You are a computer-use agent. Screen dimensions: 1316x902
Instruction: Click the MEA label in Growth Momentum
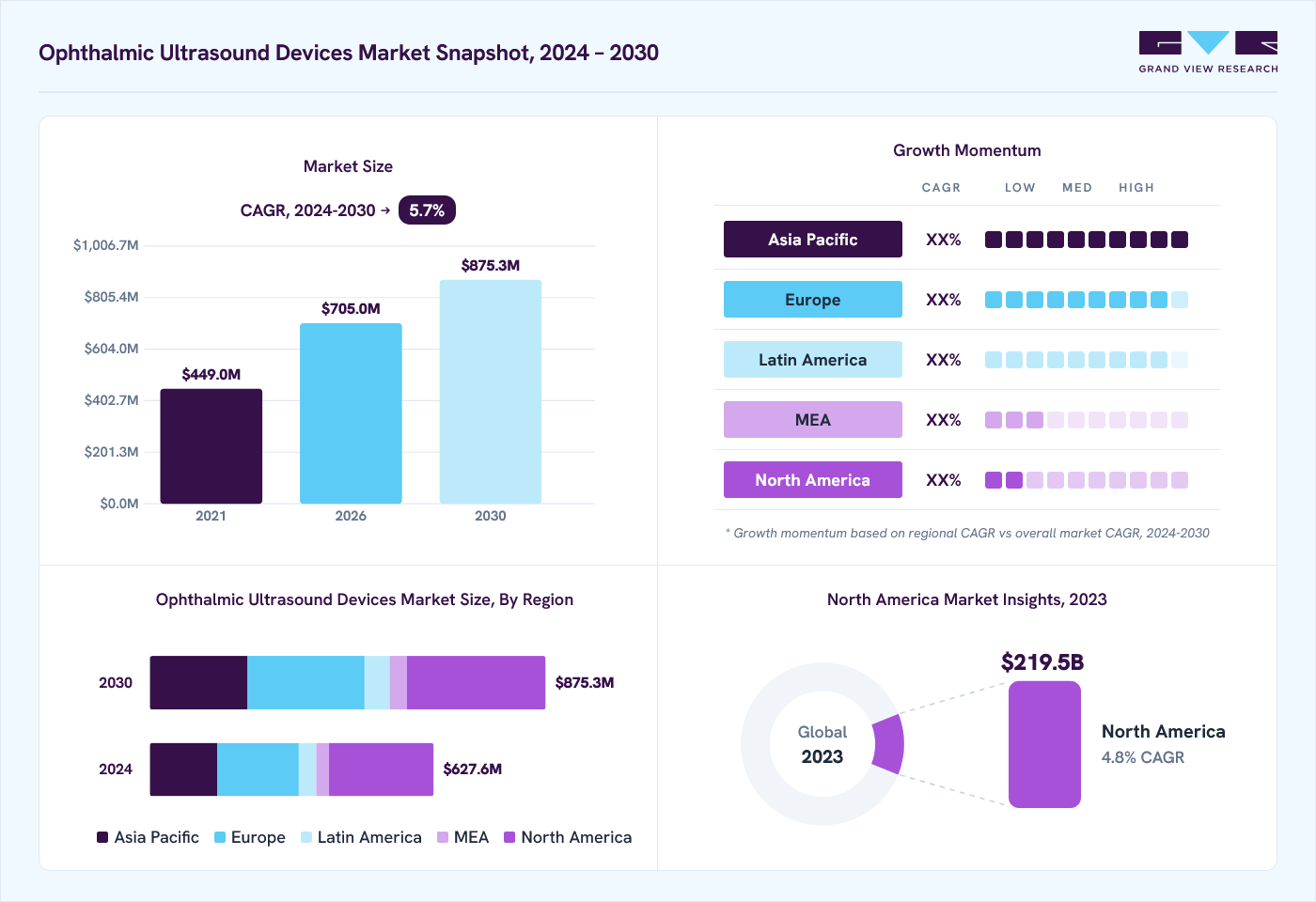click(813, 420)
